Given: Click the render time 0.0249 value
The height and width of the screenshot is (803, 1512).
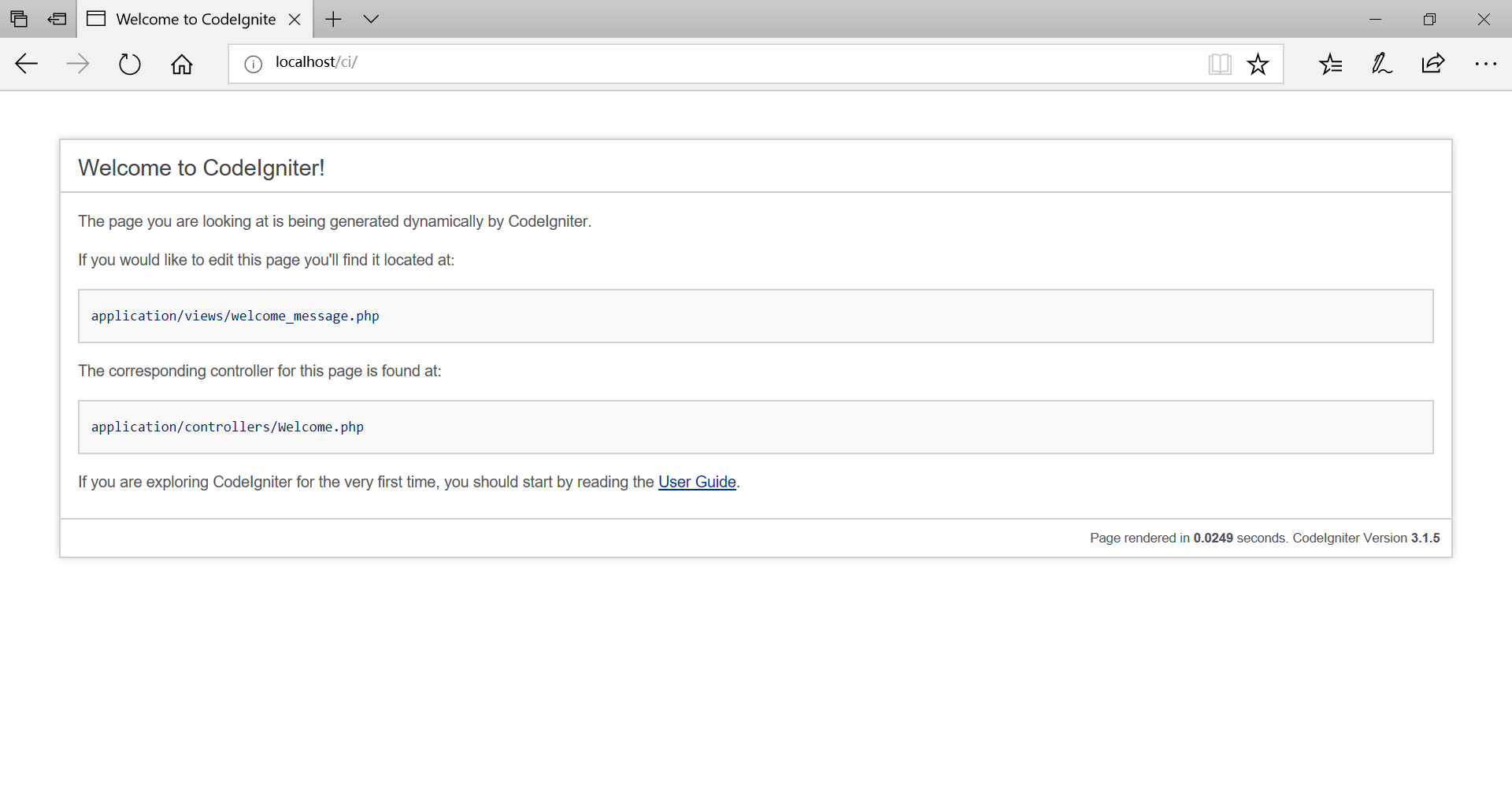Looking at the screenshot, I should coord(1214,538).
